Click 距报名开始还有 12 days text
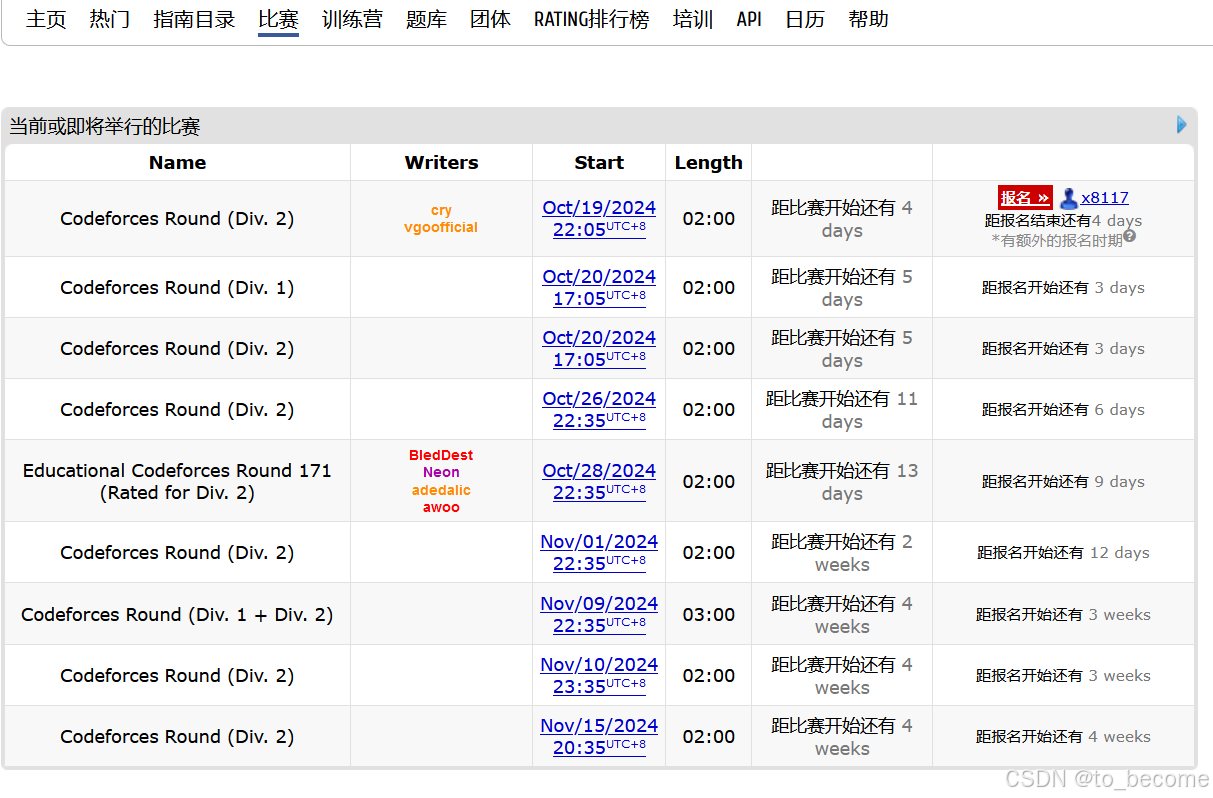 1063,552
